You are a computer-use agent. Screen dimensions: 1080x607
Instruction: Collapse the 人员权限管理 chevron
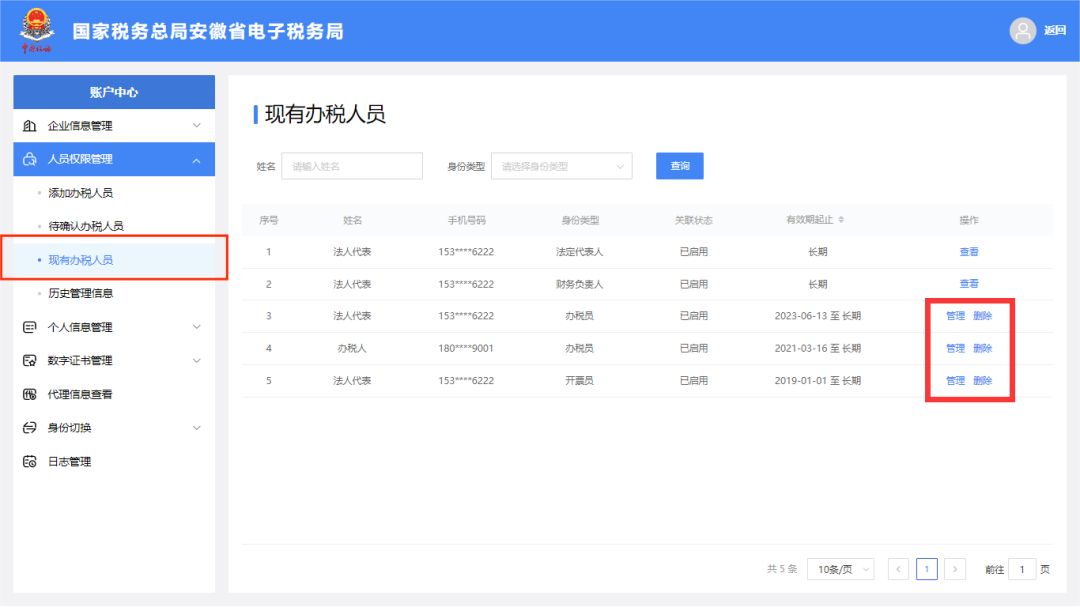click(196, 160)
